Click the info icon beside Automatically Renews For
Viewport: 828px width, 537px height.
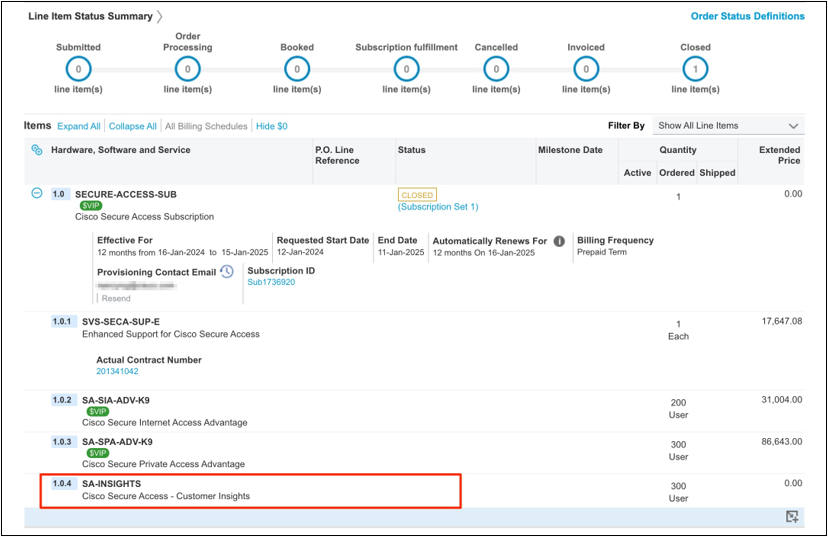point(559,241)
